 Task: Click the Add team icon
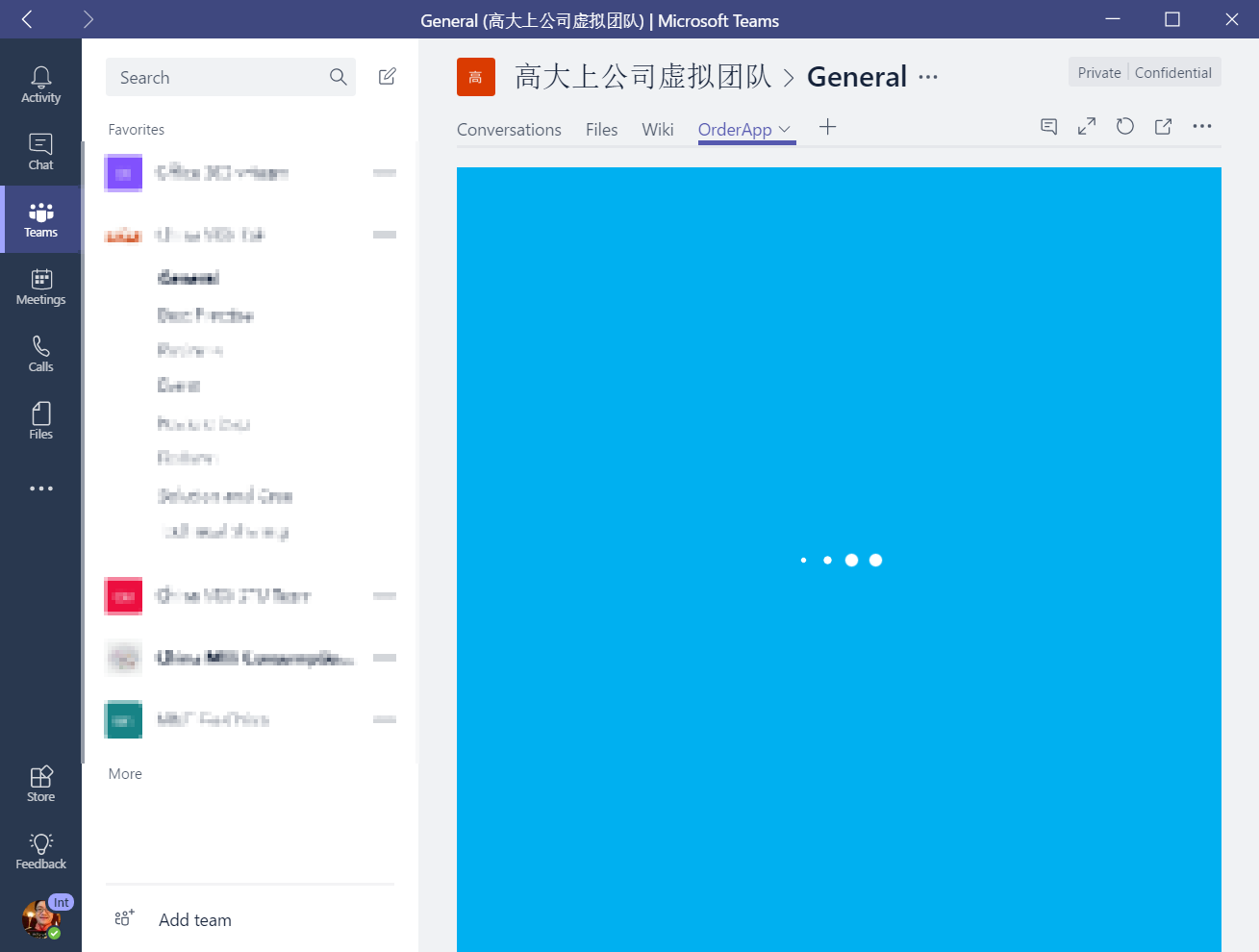124,918
